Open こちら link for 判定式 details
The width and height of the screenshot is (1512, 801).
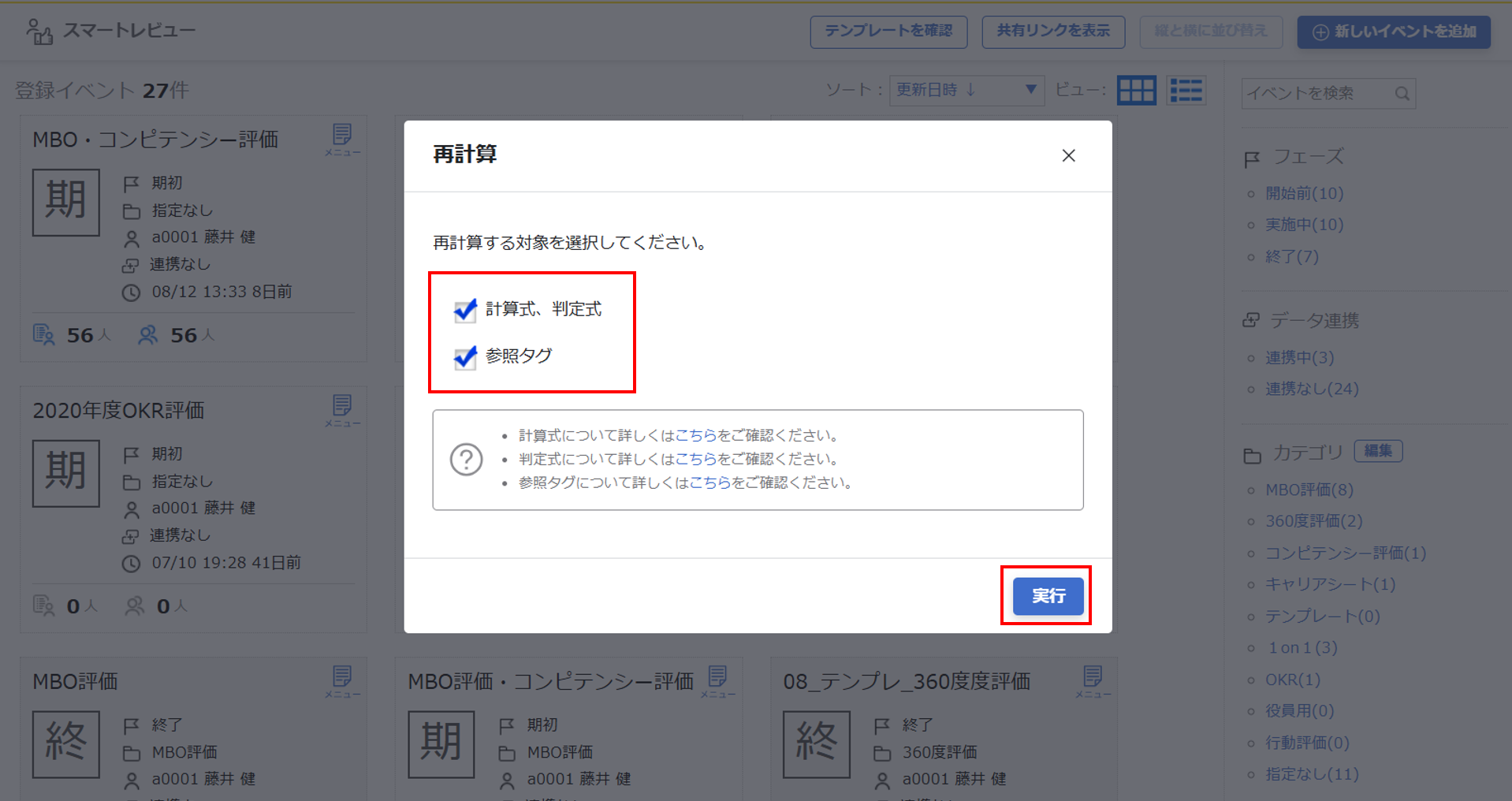(695, 459)
